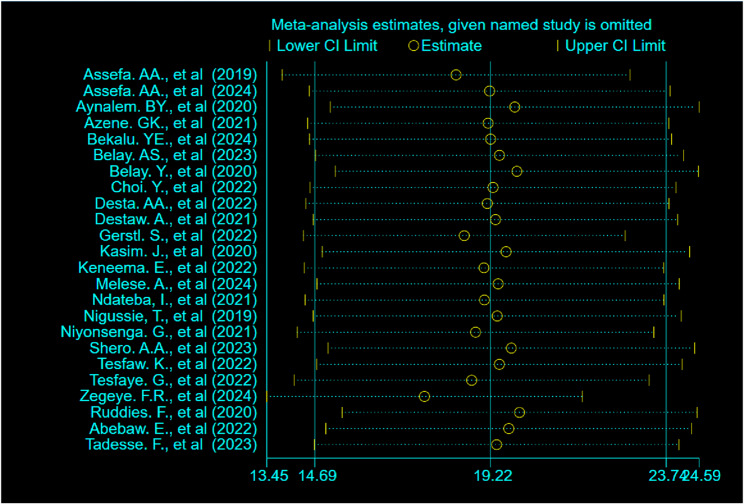Click the estimate circle for Belay Y. (2020)

(x=516, y=171)
